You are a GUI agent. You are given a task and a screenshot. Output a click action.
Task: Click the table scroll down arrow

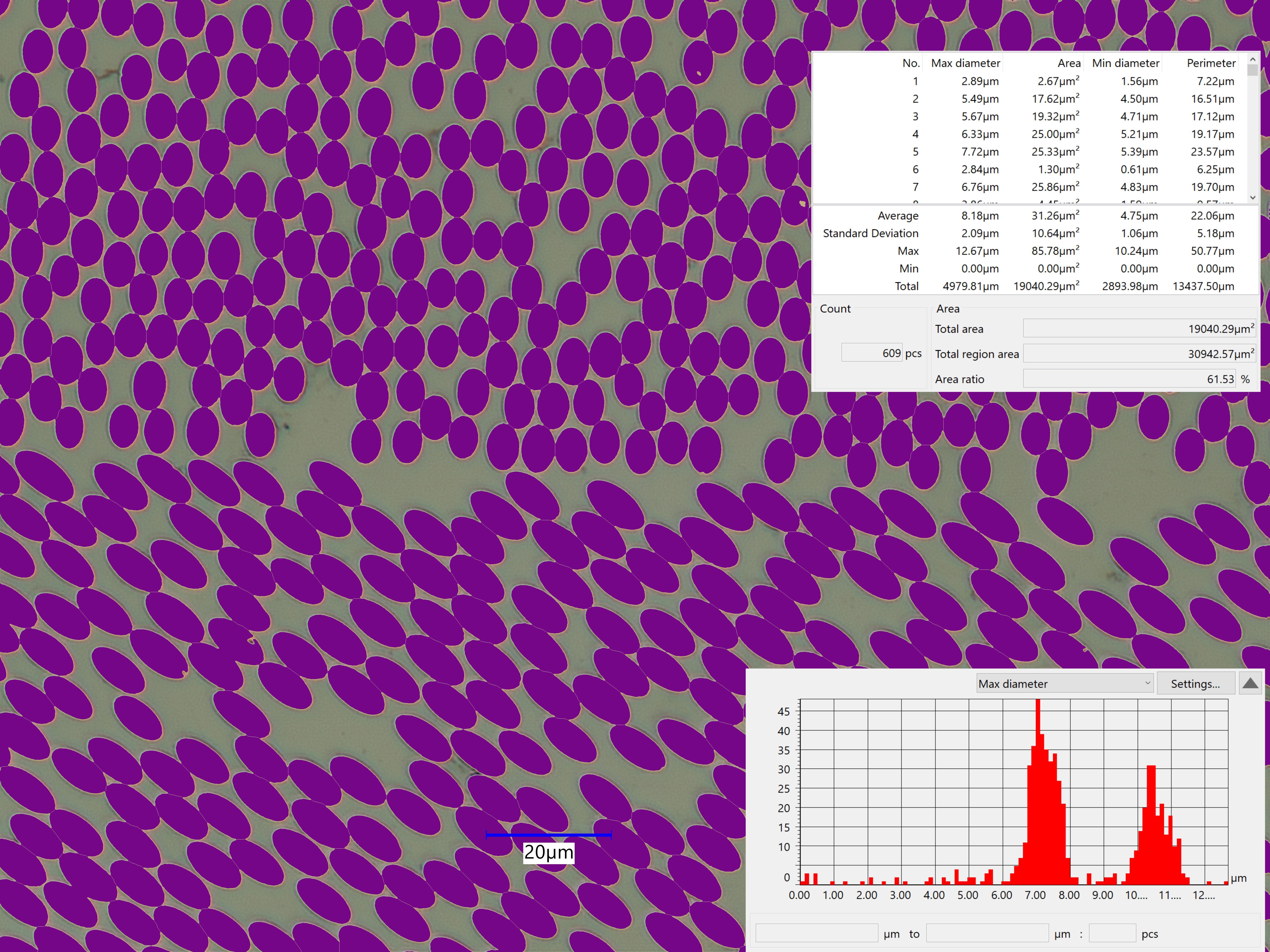point(1253,197)
